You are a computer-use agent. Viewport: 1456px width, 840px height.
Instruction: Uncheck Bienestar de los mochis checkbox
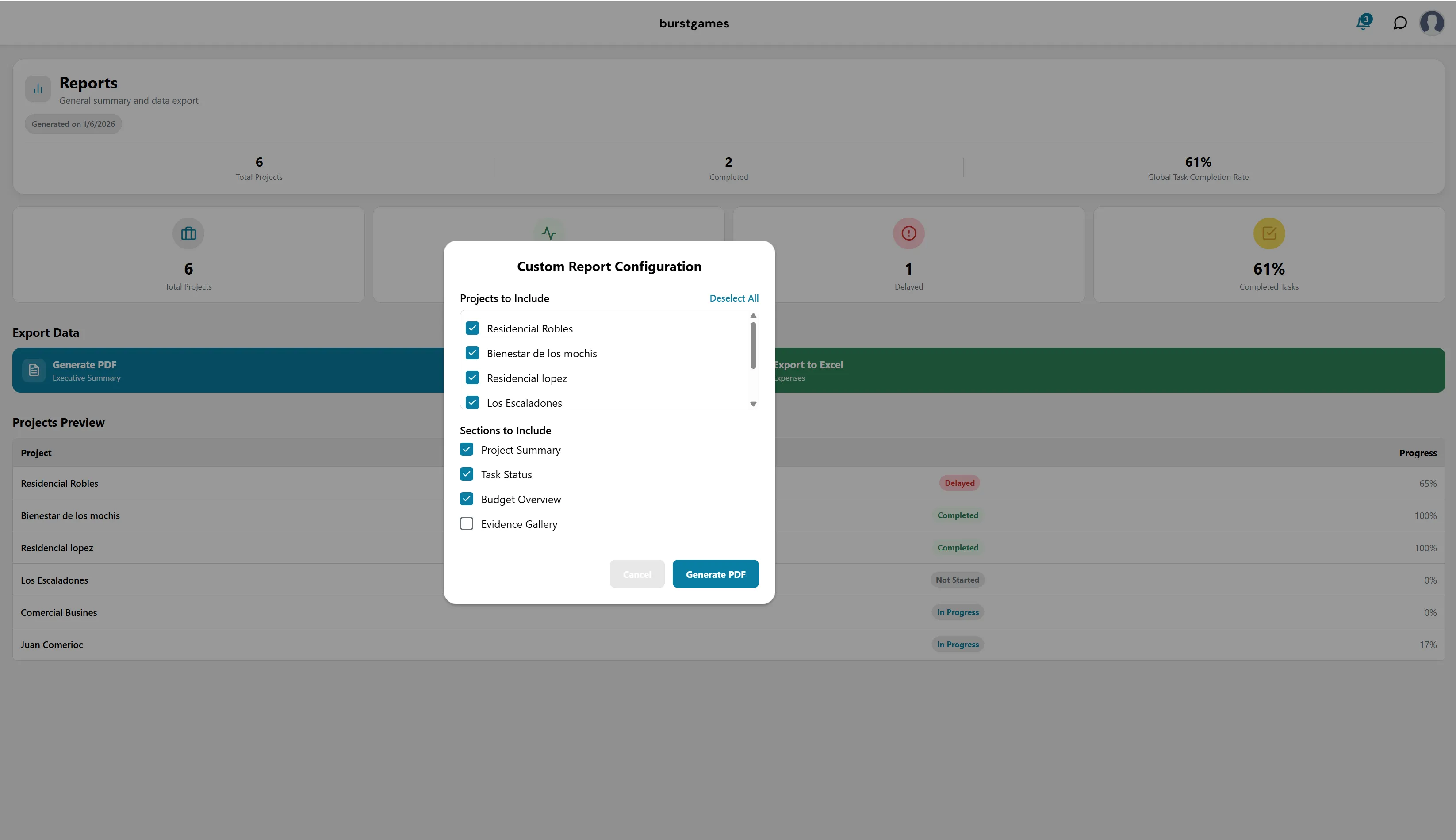tap(472, 353)
